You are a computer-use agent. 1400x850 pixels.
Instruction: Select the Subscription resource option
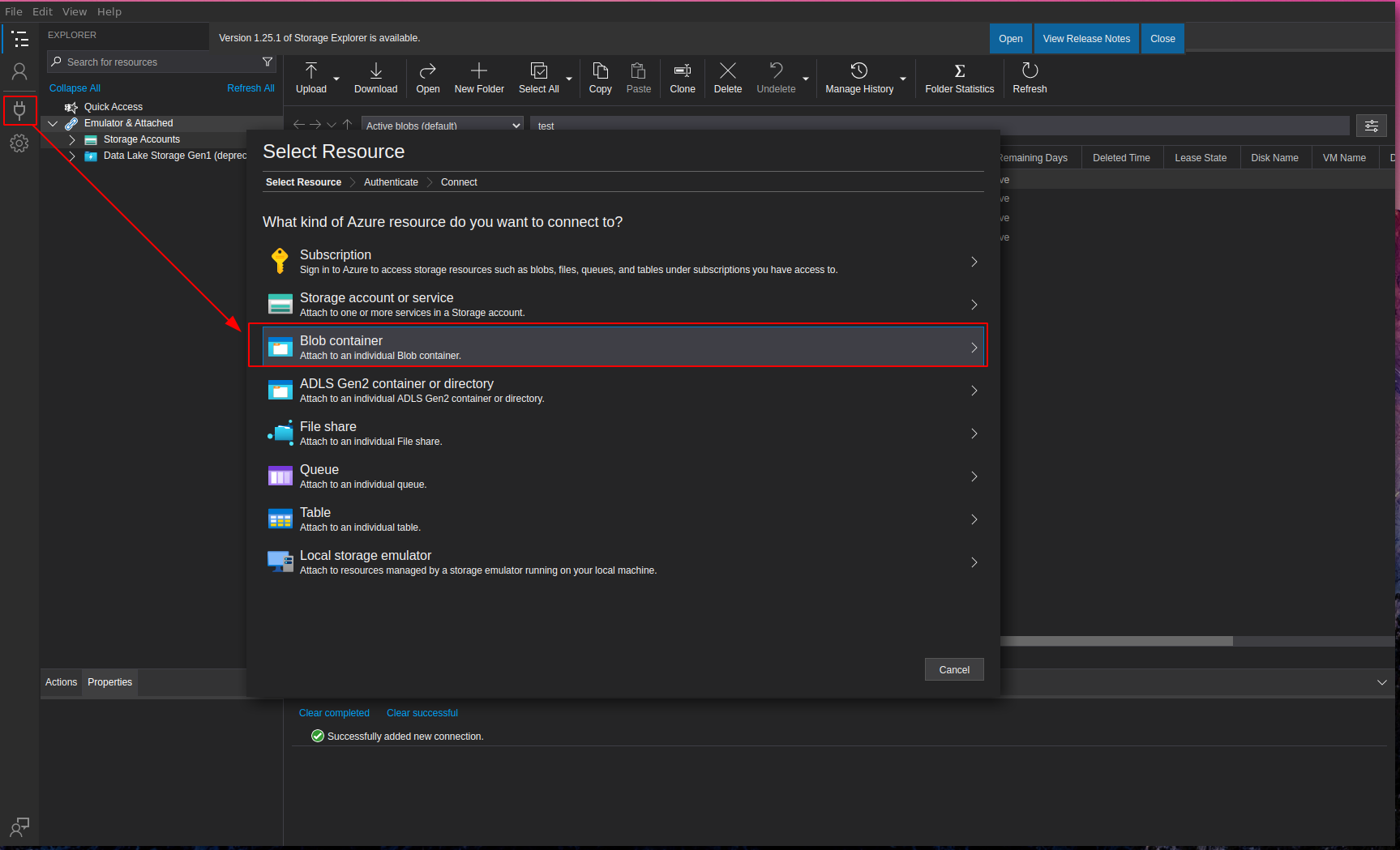tap(623, 262)
